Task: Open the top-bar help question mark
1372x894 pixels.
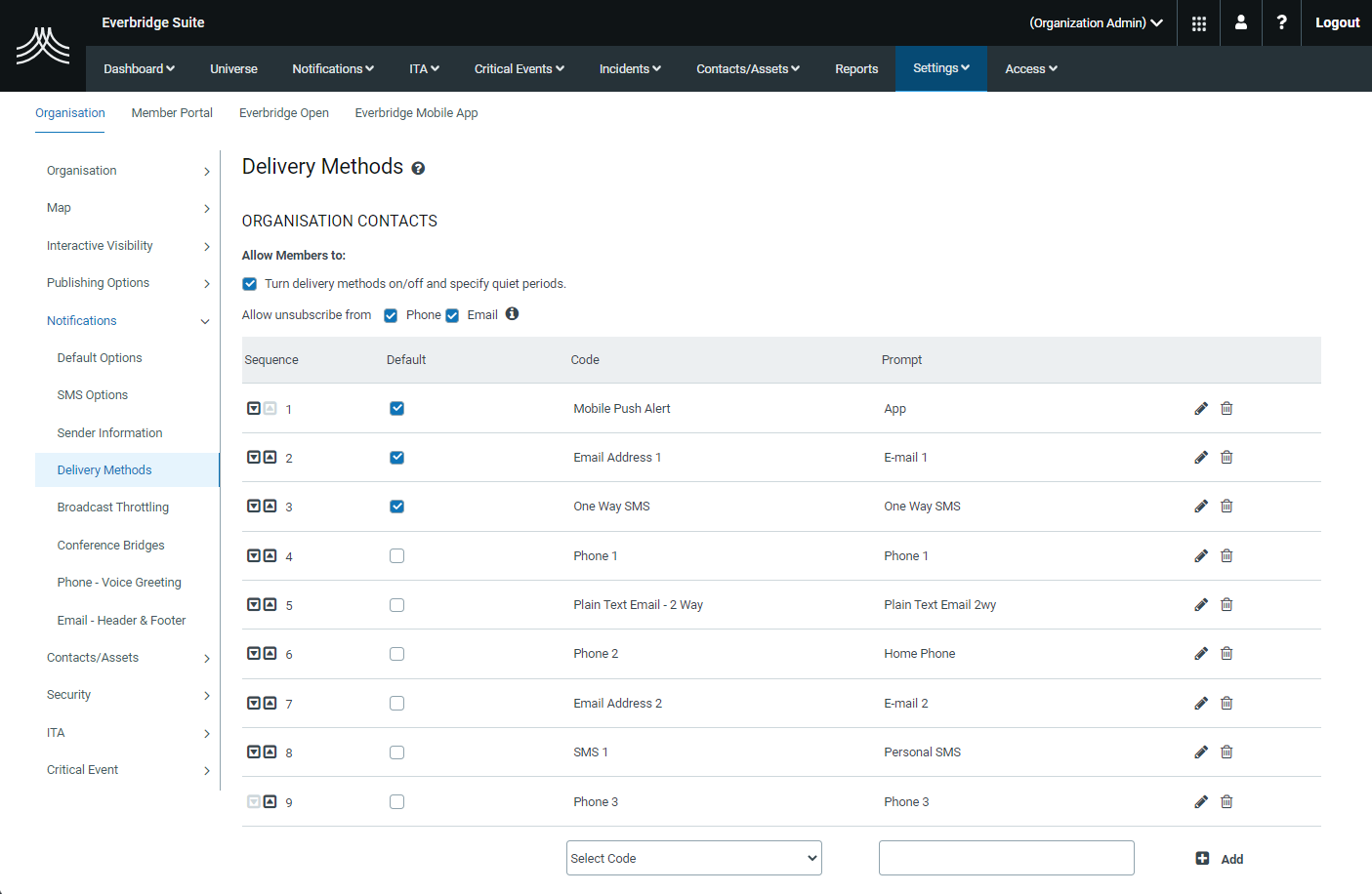Action: coord(1281,22)
